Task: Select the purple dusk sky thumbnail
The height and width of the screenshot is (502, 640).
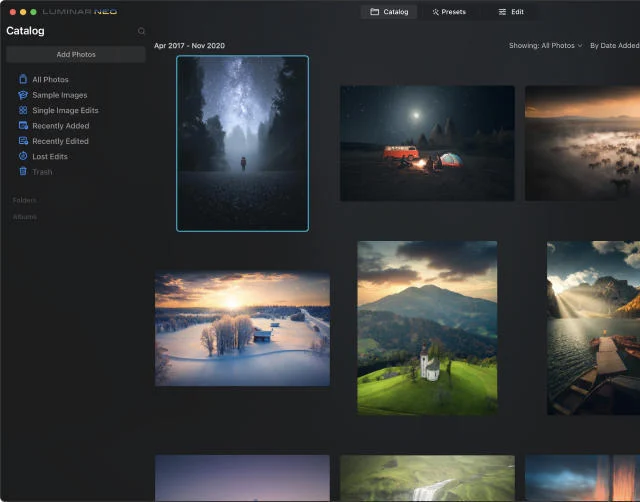Action: (242, 478)
